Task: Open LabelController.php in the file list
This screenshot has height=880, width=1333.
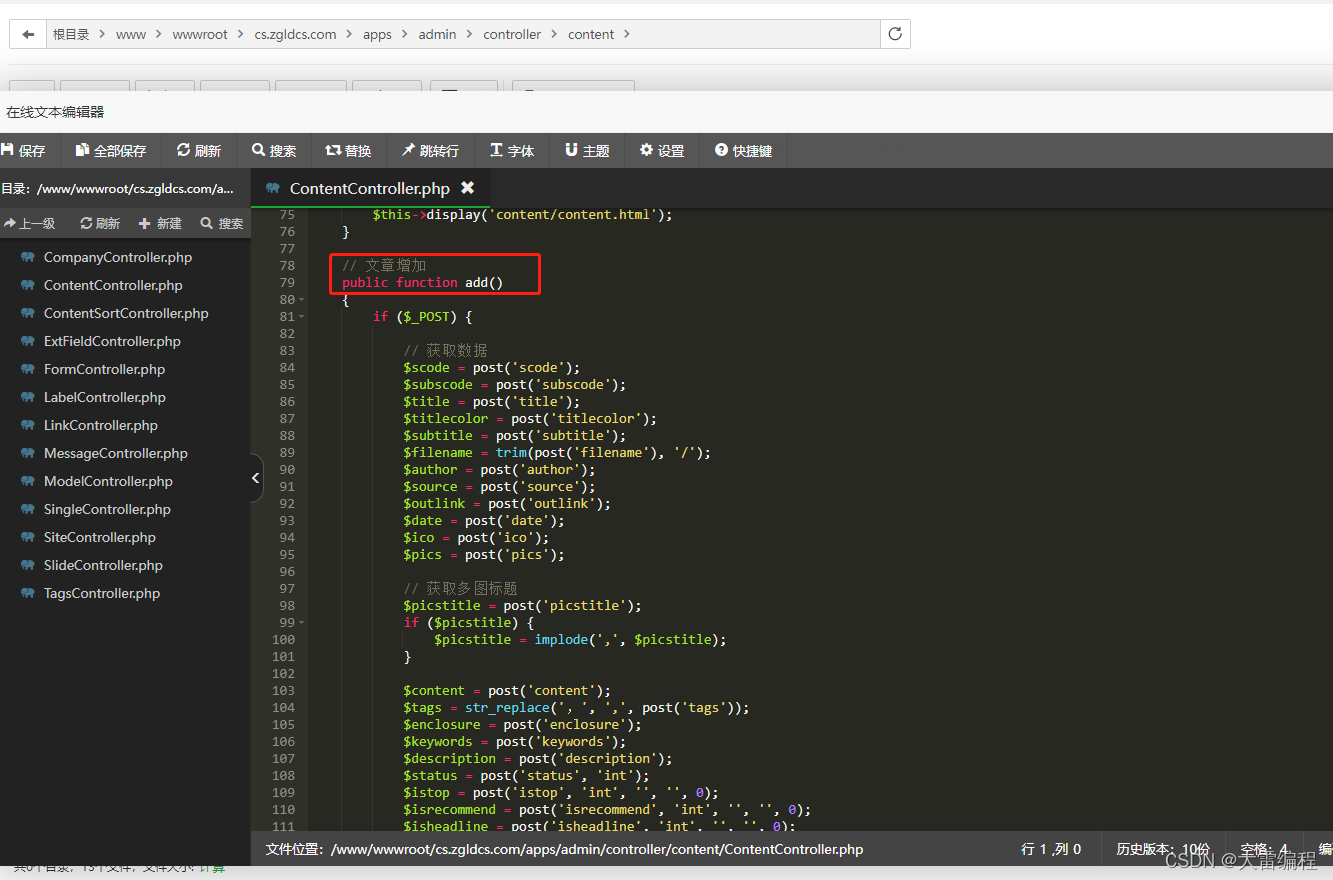Action: click(105, 397)
